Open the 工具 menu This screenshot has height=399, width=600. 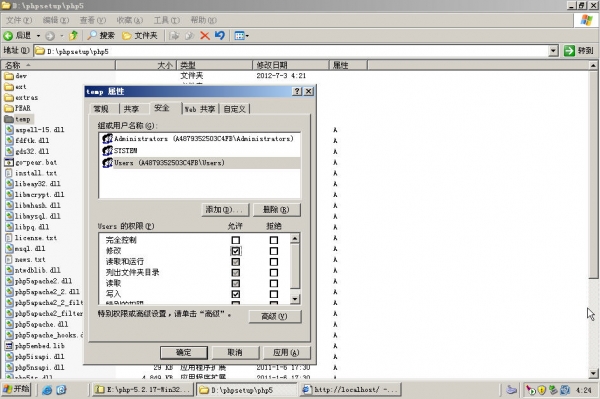coord(166,20)
